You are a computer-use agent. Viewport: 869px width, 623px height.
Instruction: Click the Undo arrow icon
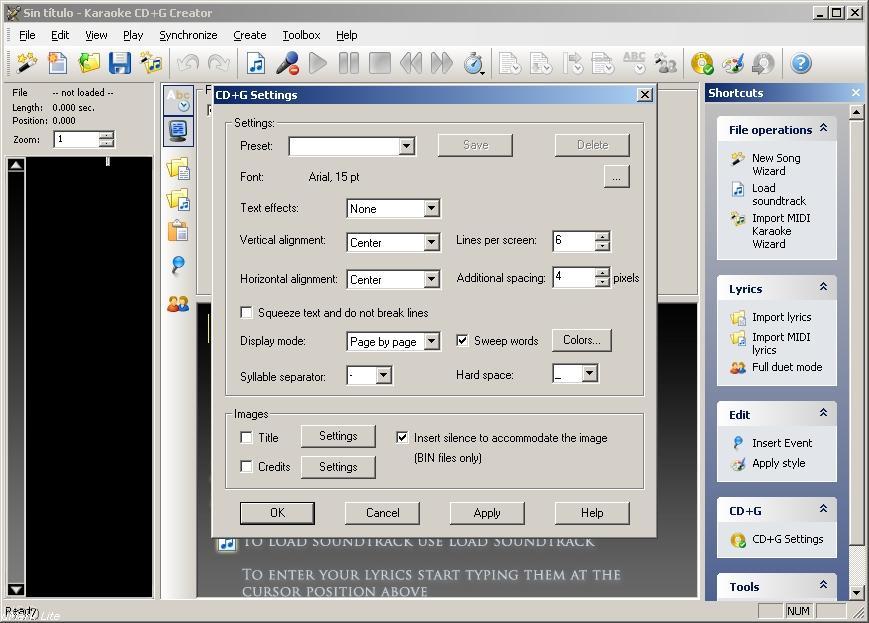(189, 62)
